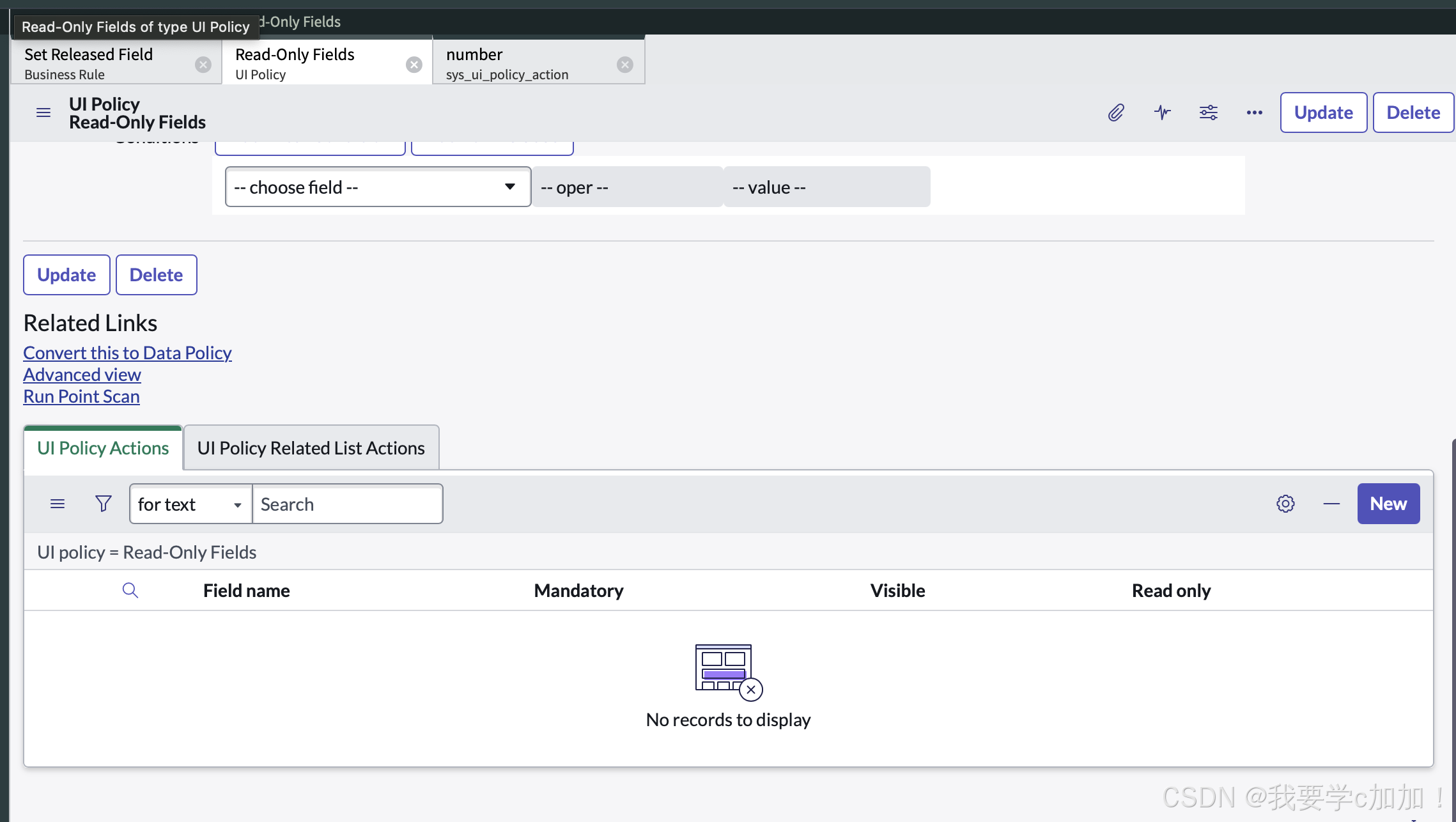1456x822 pixels.
Task: Open the list personalize gear icon
Action: coord(1285,504)
